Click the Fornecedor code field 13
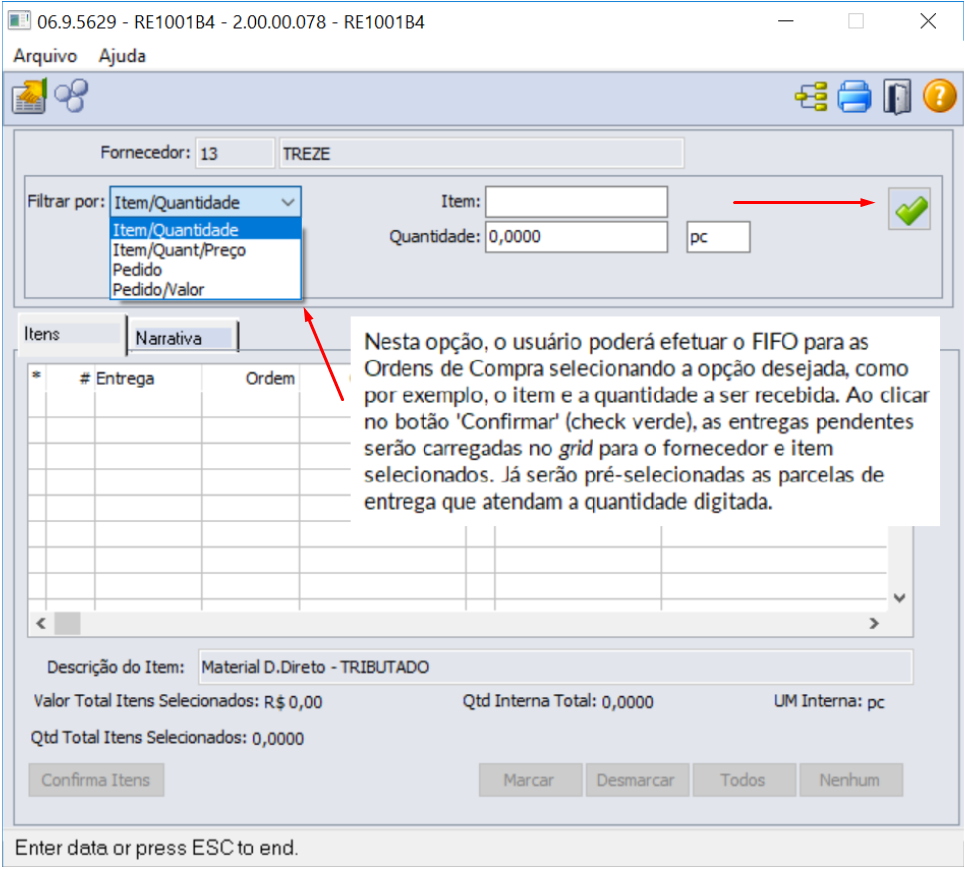 point(234,153)
